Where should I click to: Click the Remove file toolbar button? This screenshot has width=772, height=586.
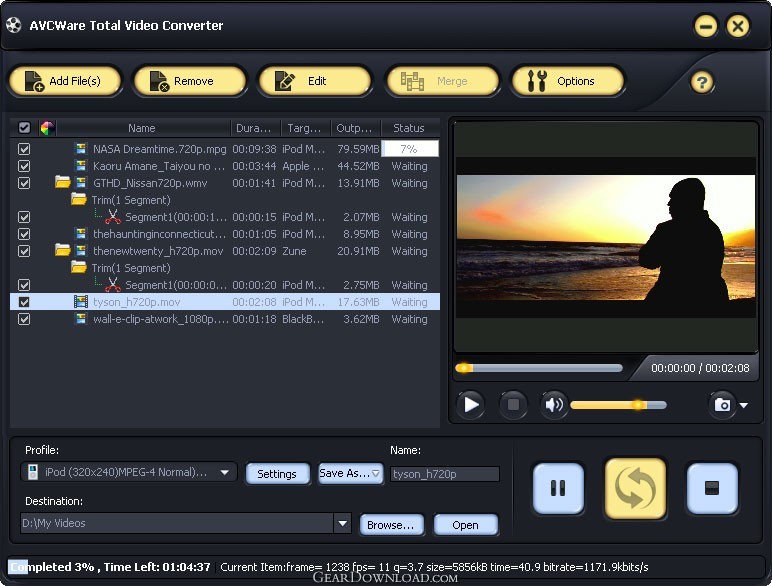[189, 81]
